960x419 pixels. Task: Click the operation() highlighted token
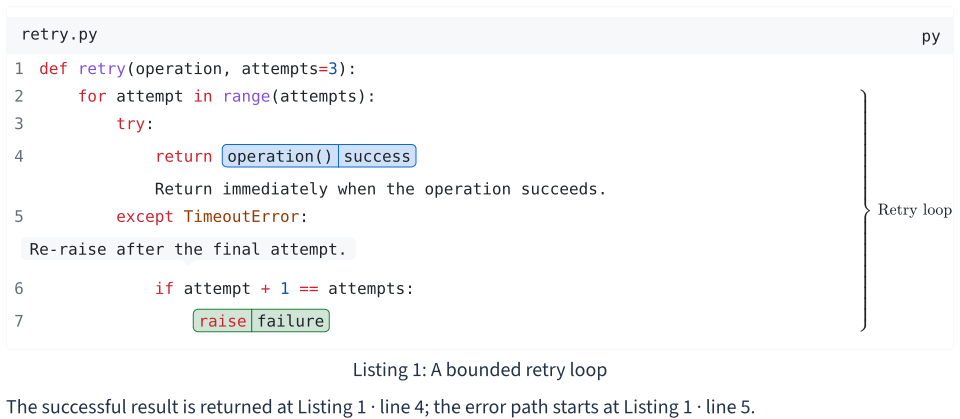(x=280, y=156)
